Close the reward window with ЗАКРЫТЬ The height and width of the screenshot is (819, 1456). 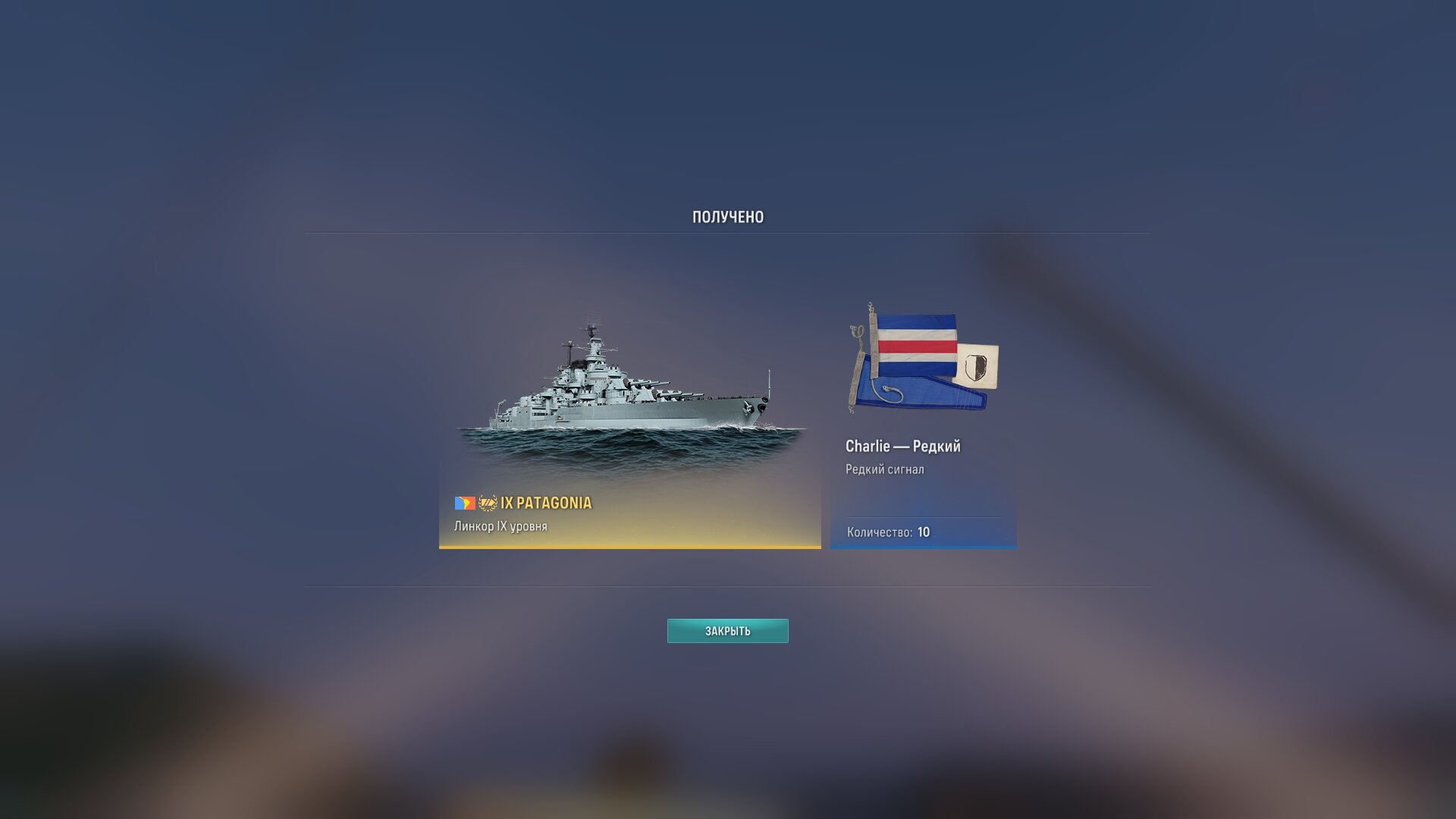[x=728, y=631]
